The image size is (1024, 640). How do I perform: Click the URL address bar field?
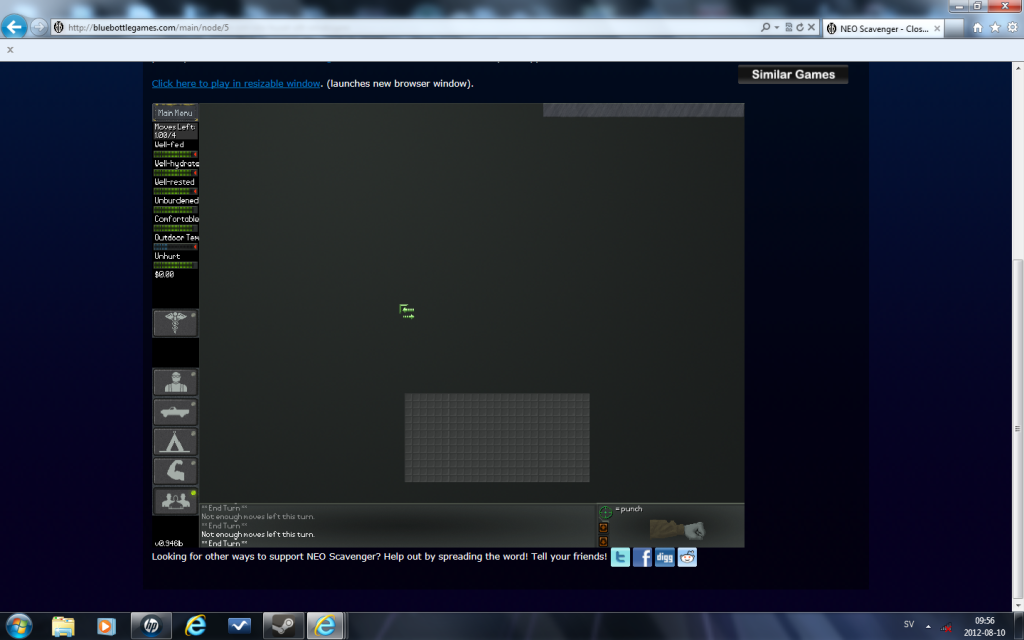[x=400, y=27]
